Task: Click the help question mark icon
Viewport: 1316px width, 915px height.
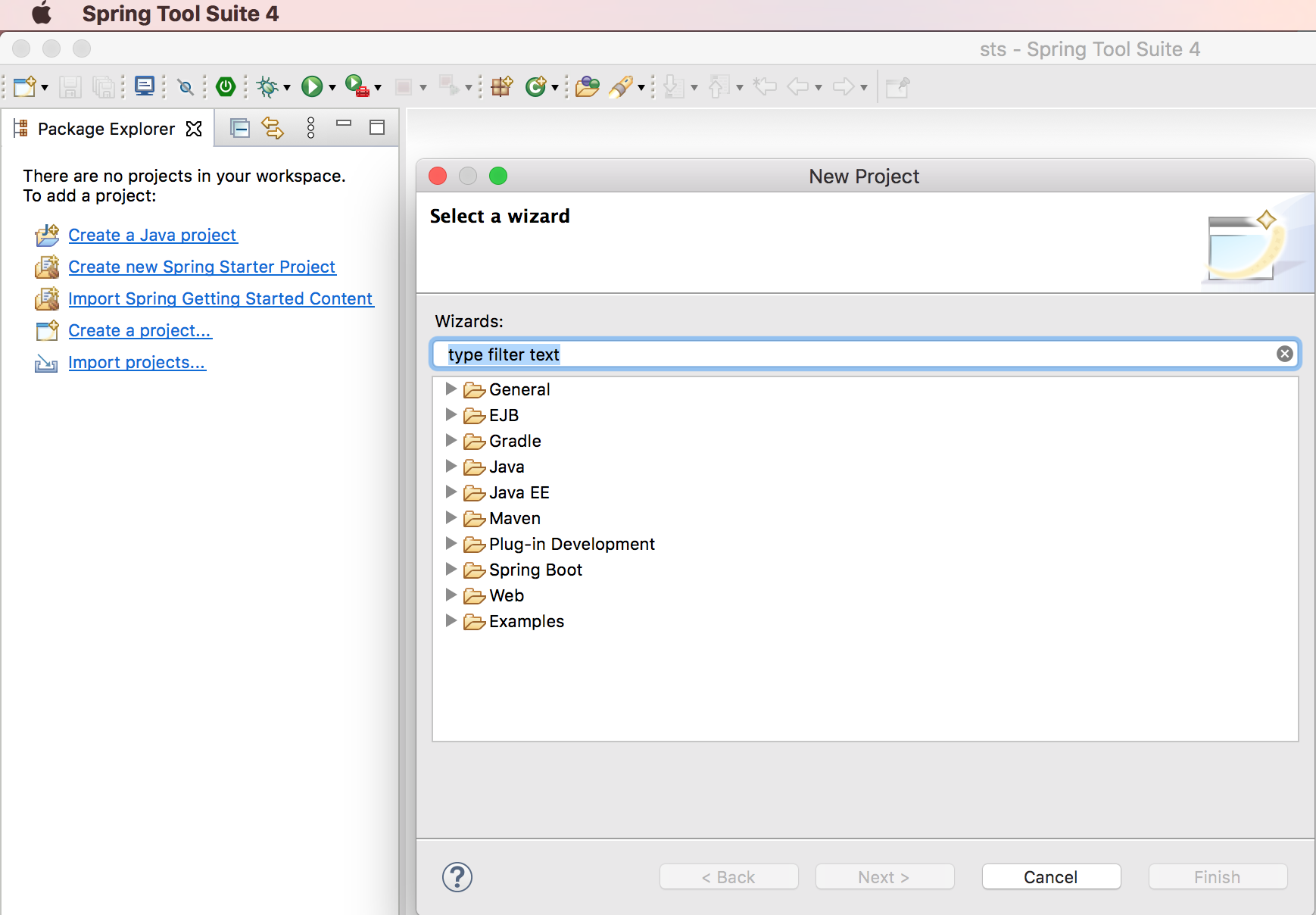Action: (x=457, y=877)
